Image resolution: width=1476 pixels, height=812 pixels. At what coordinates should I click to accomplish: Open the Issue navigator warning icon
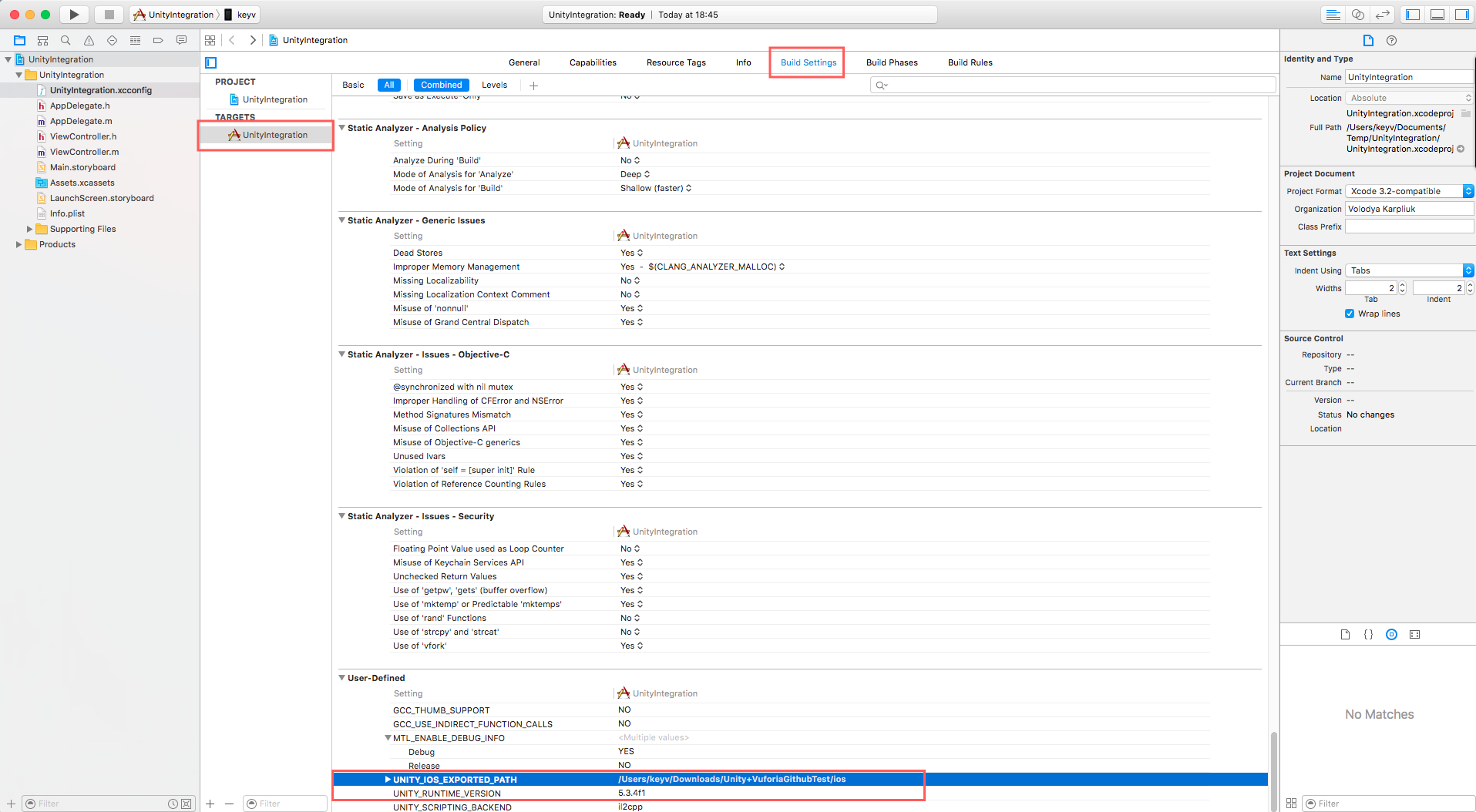pyautogui.click(x=89, y=40)
